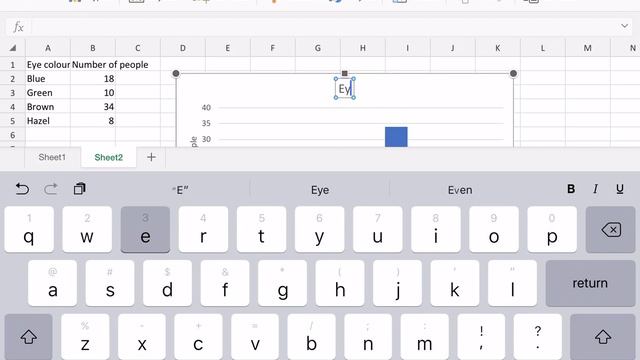Tap the clipboard paste icon on keyboard bar
The height and width of the screenshot is (360, 640).
(x=79, y=189)
